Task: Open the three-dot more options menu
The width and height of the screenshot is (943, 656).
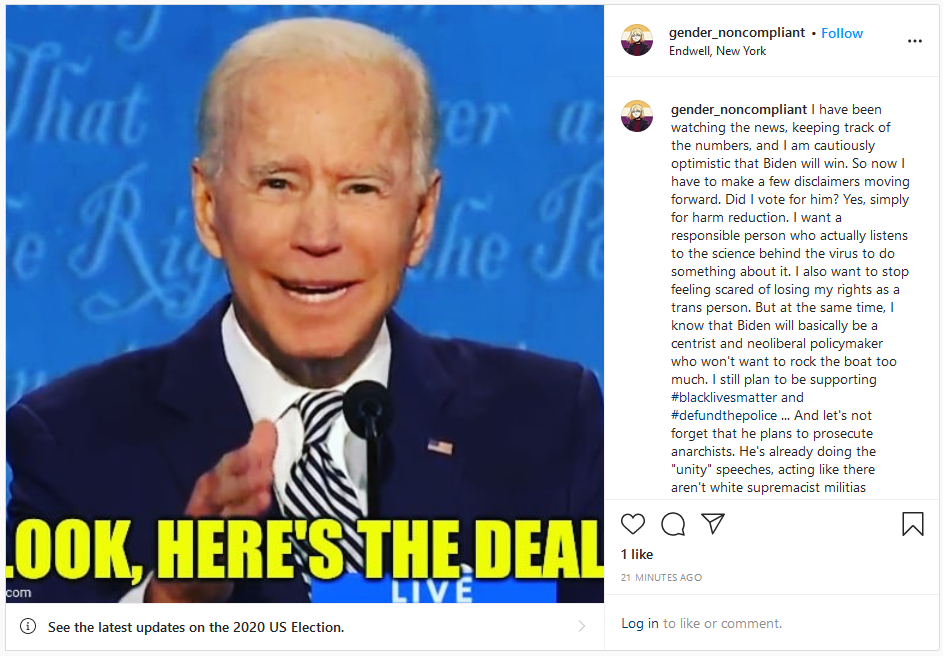Action: tap(915, 41)
